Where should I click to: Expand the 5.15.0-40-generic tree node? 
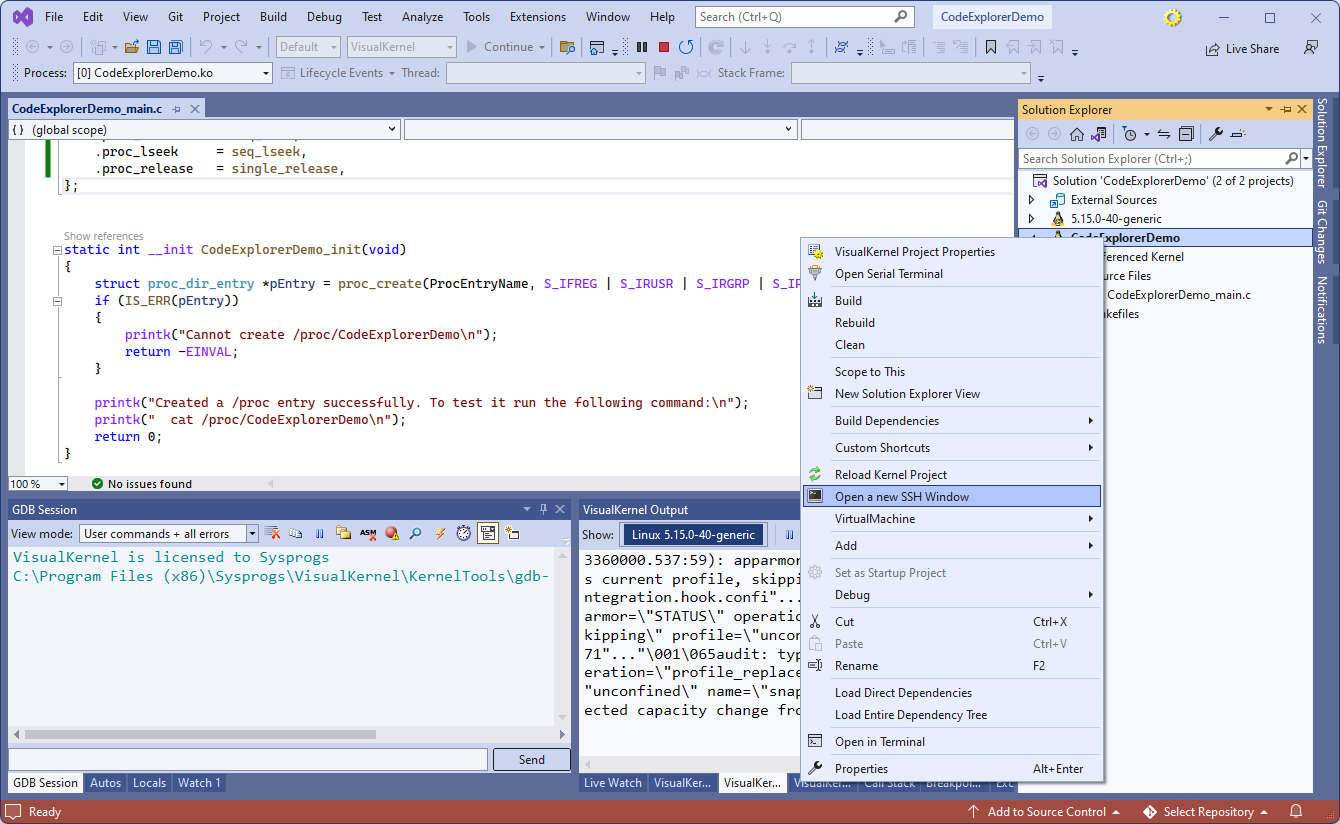coord(1032,219)
